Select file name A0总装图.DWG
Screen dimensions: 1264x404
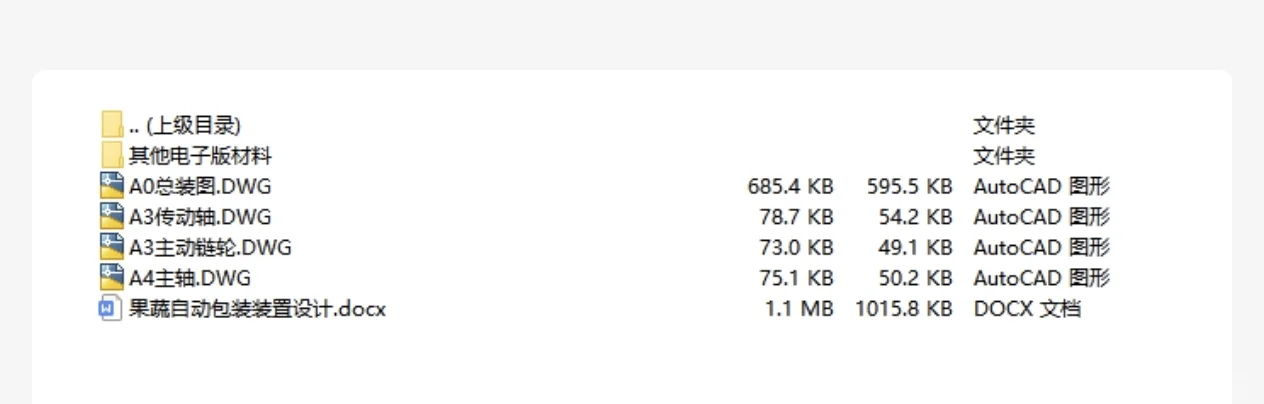[x=200, y=186]
